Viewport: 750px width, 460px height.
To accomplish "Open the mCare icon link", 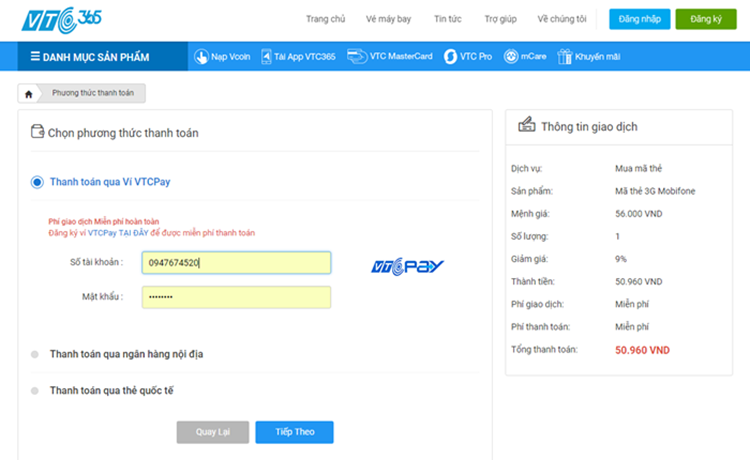I will 511,57.
